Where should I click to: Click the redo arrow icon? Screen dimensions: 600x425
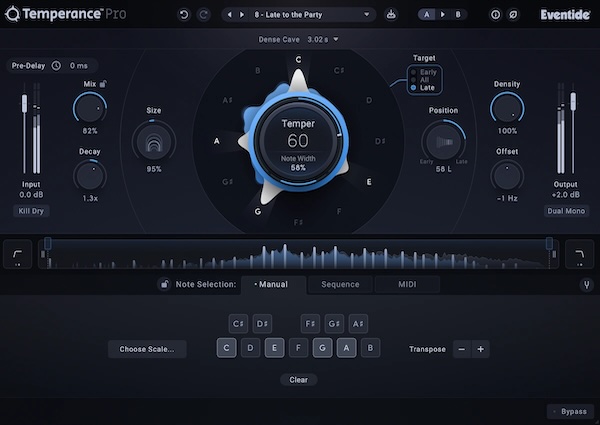(x=204, y=15)
